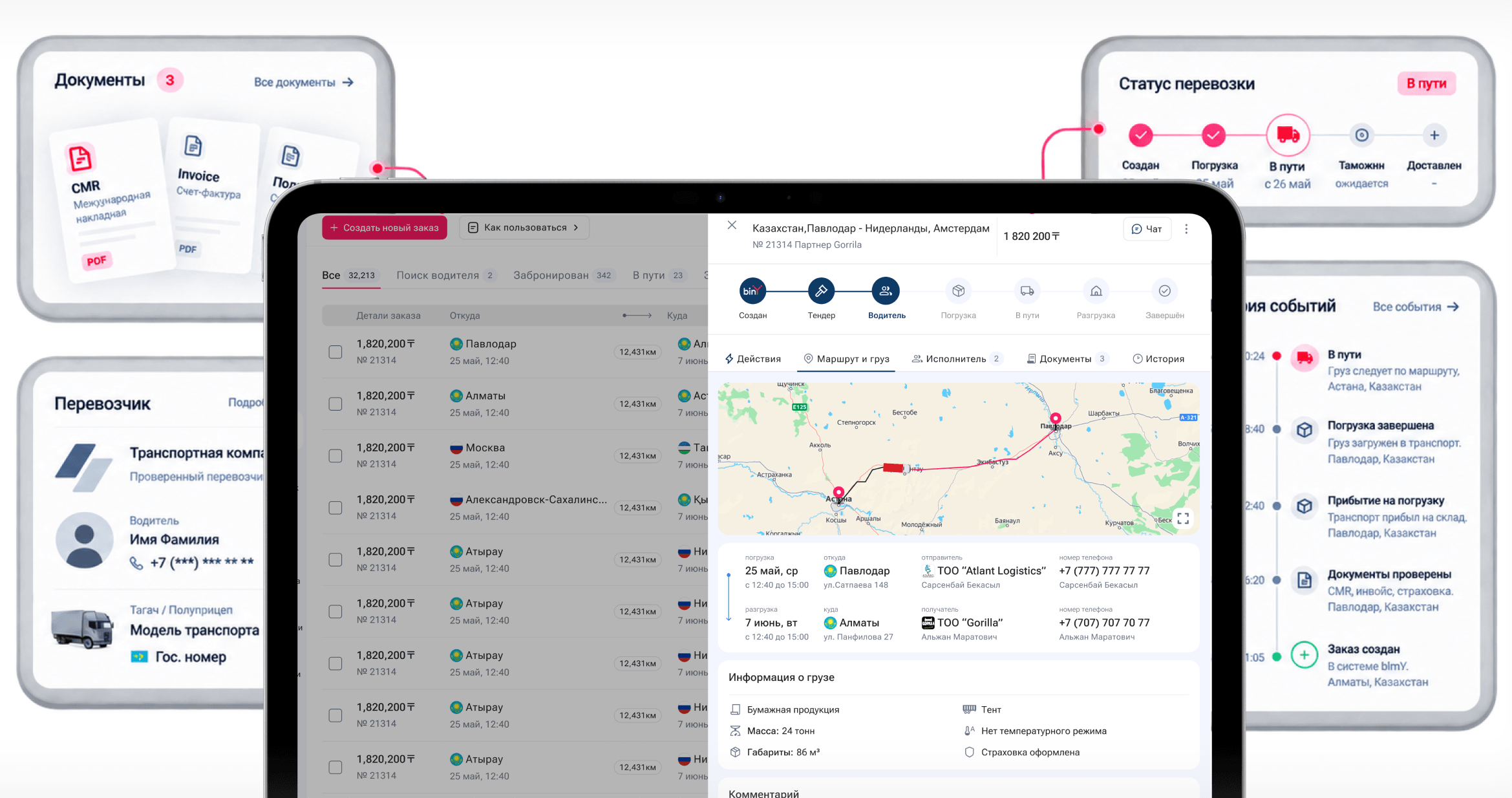The width and height of the screenshot is (1512, 798).
Task: Check the first Атырау order row
Action: (x=335, y=559)
